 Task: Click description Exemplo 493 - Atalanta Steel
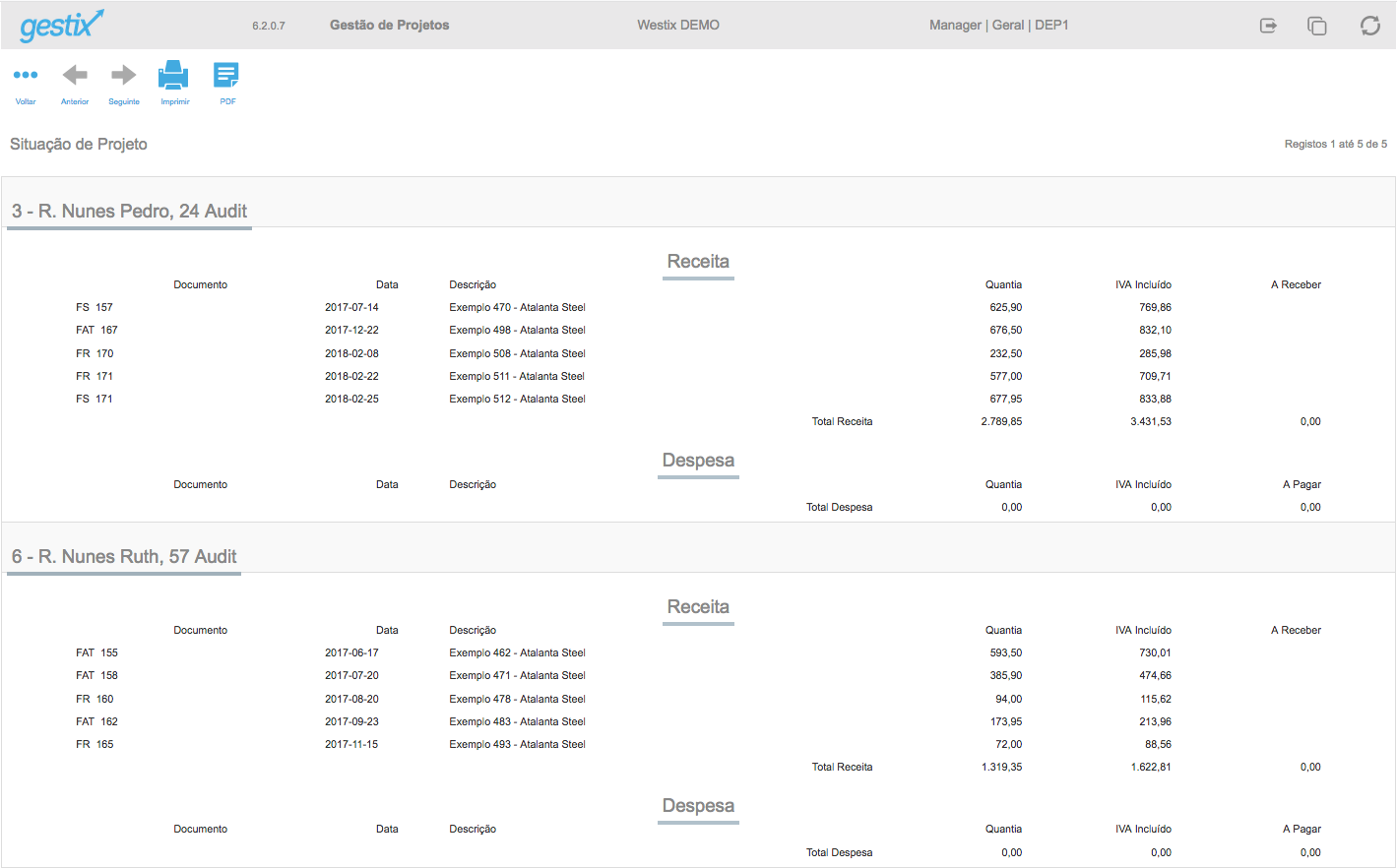pyautogui.click(x=517, y=744)
